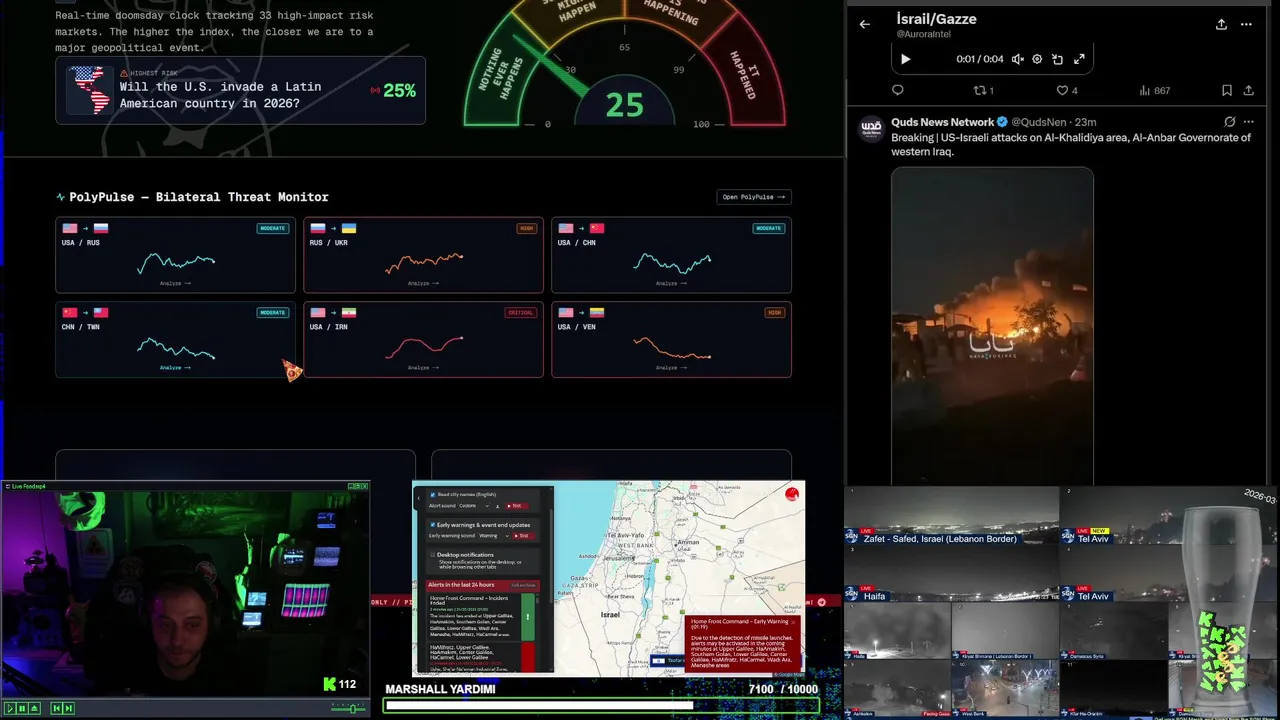The width and height of the screenshot is (1280, 720).
Task: Enable the Desktop notifications checkbox
Action: [433, 555]
